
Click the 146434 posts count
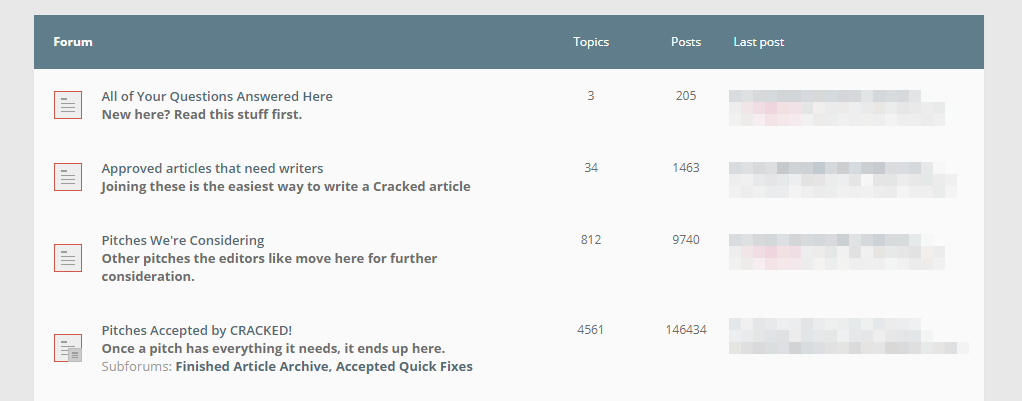(686, 330)
